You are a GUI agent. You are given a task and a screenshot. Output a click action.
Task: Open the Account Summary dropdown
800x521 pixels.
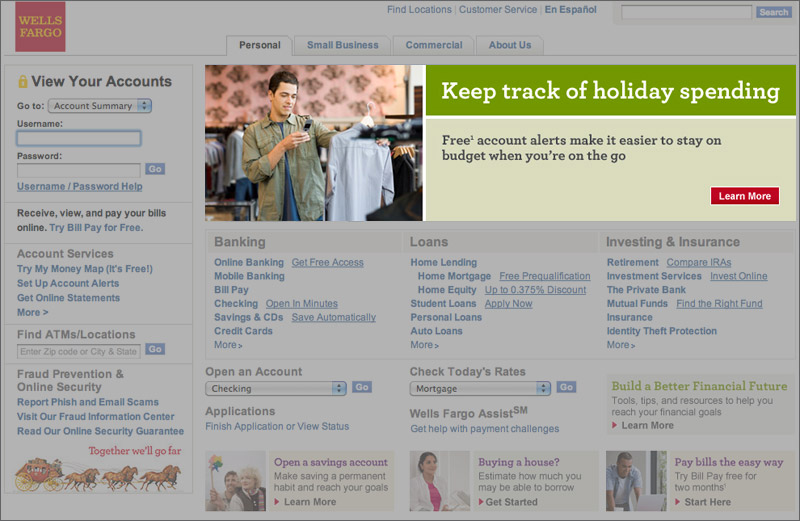100,106
